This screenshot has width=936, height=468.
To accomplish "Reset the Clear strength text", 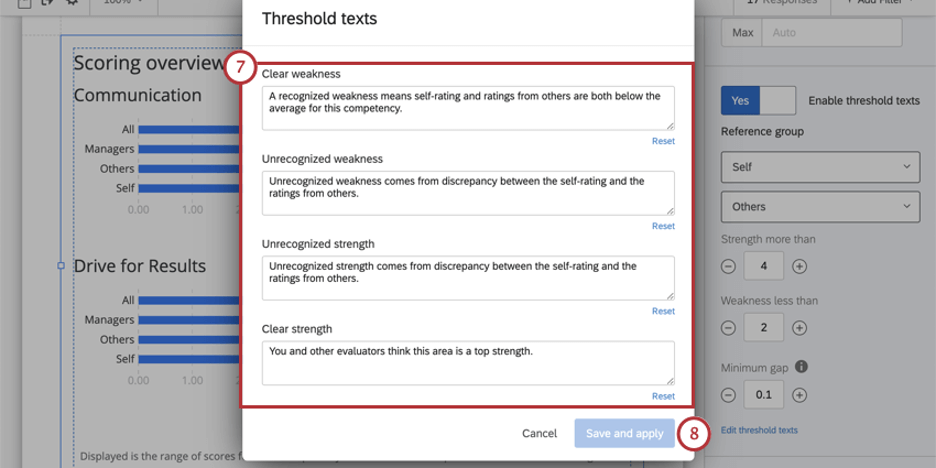I will (663, 396).
